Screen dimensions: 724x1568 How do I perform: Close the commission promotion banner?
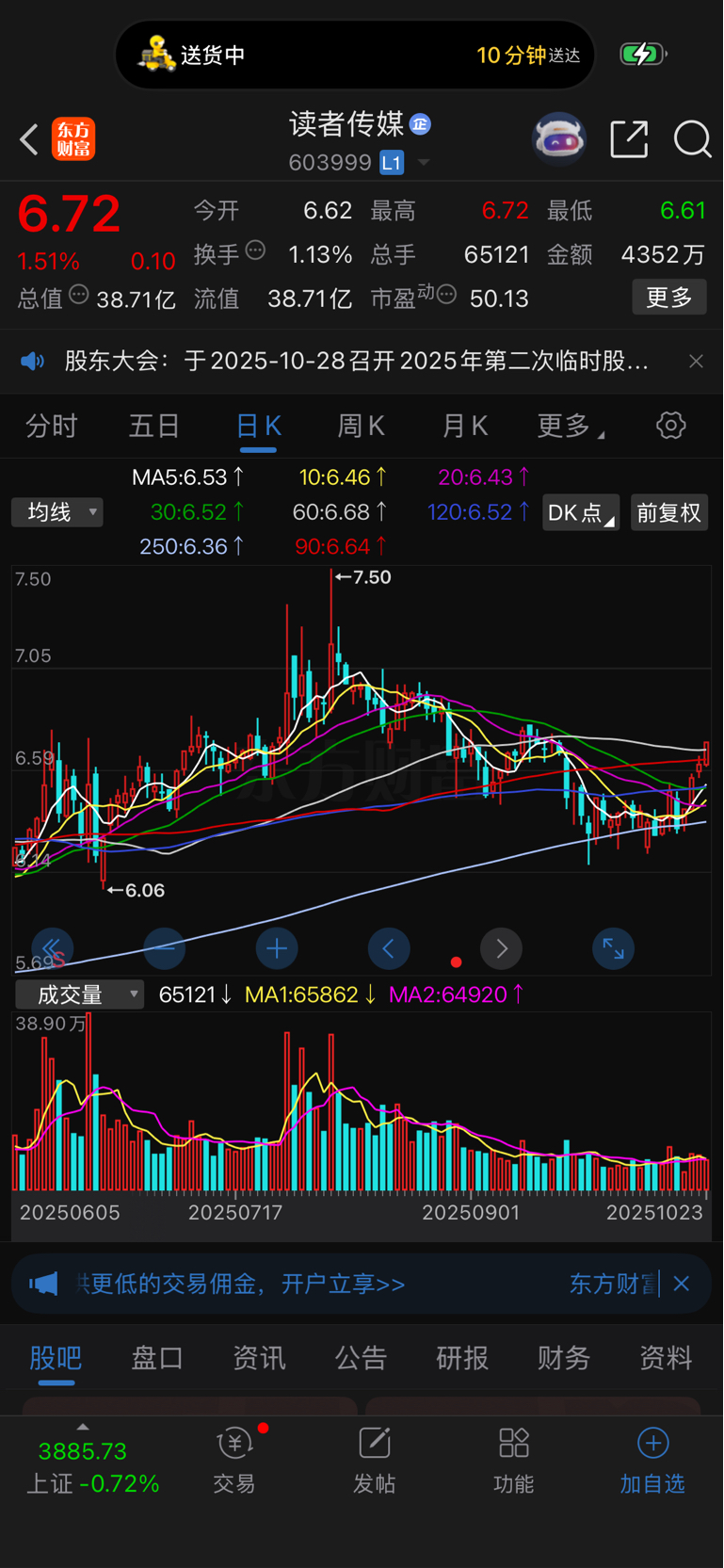tap(683, 1284)
